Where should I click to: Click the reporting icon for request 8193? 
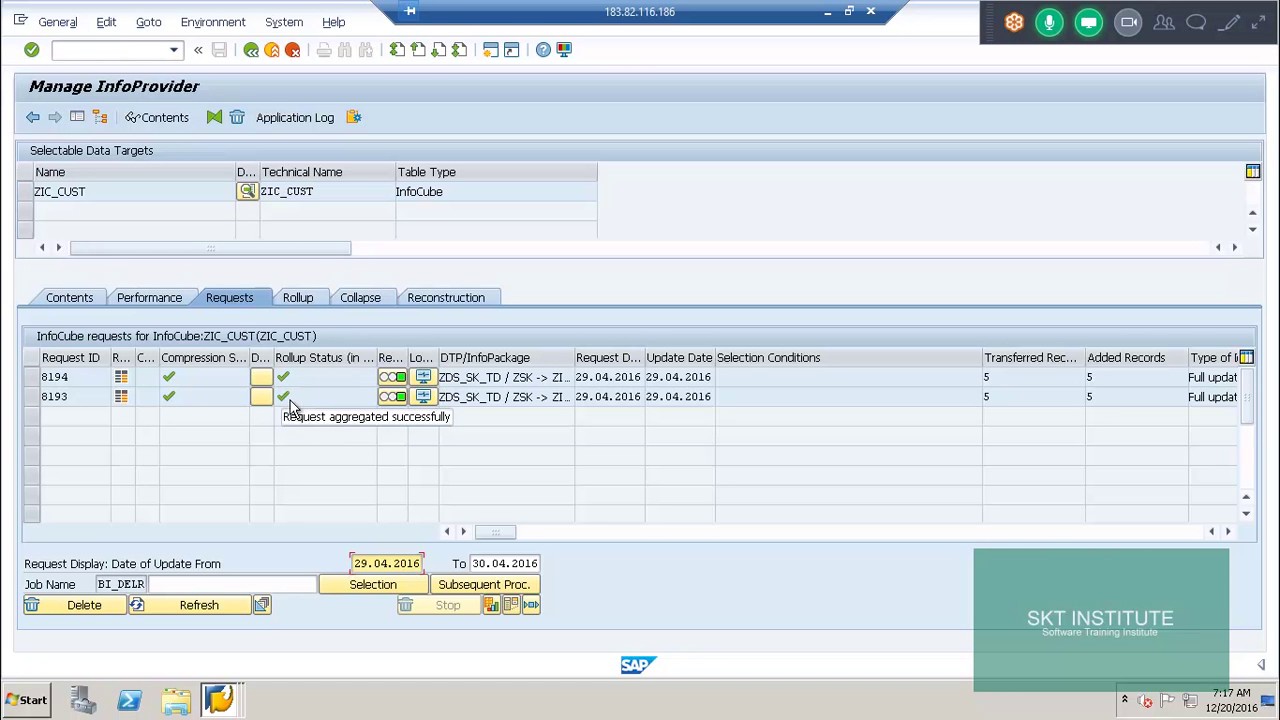[x=121, y=397]
